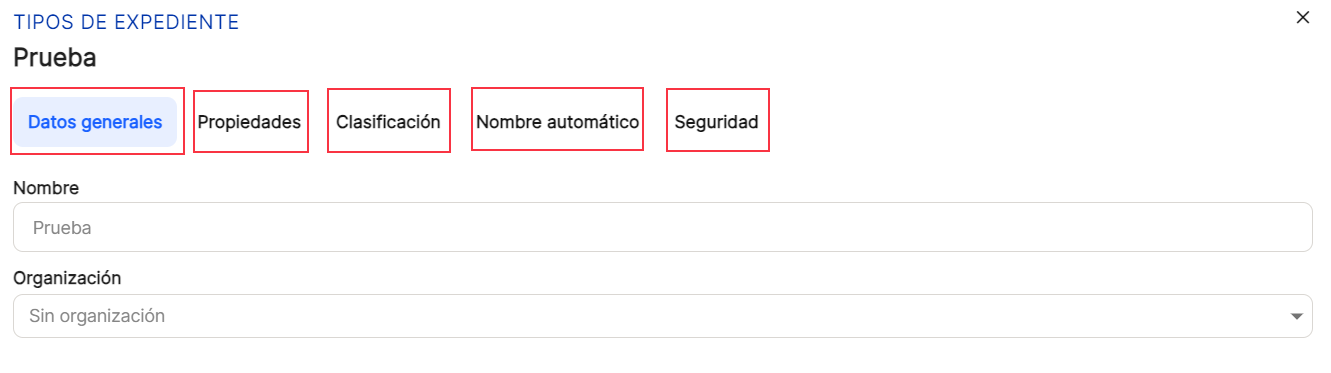1331x373 pixels.
Task: Close the Tipos de expediente dialog
Action: click(1302, 17)
